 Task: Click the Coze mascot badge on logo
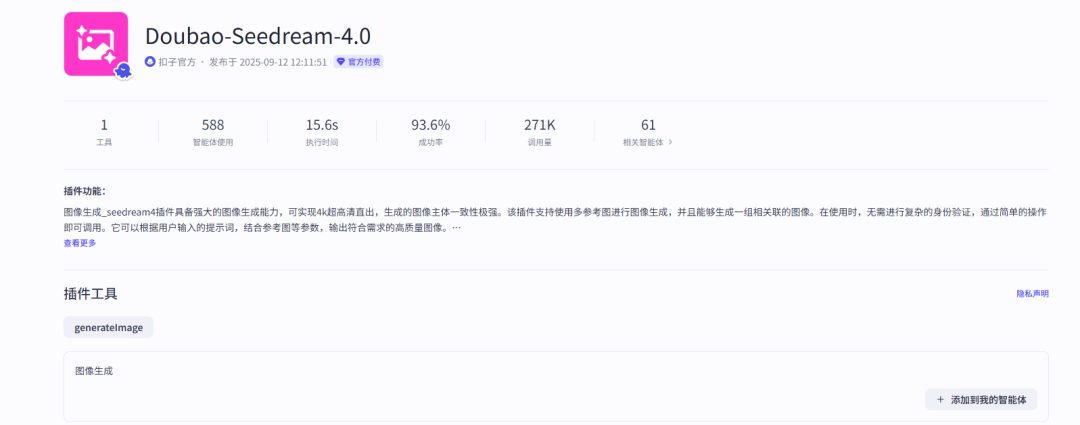coord(123,70)
